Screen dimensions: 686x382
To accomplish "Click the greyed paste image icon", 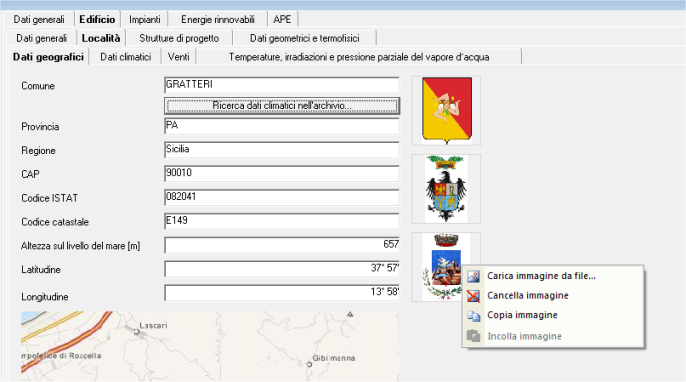I will (473, 336).
